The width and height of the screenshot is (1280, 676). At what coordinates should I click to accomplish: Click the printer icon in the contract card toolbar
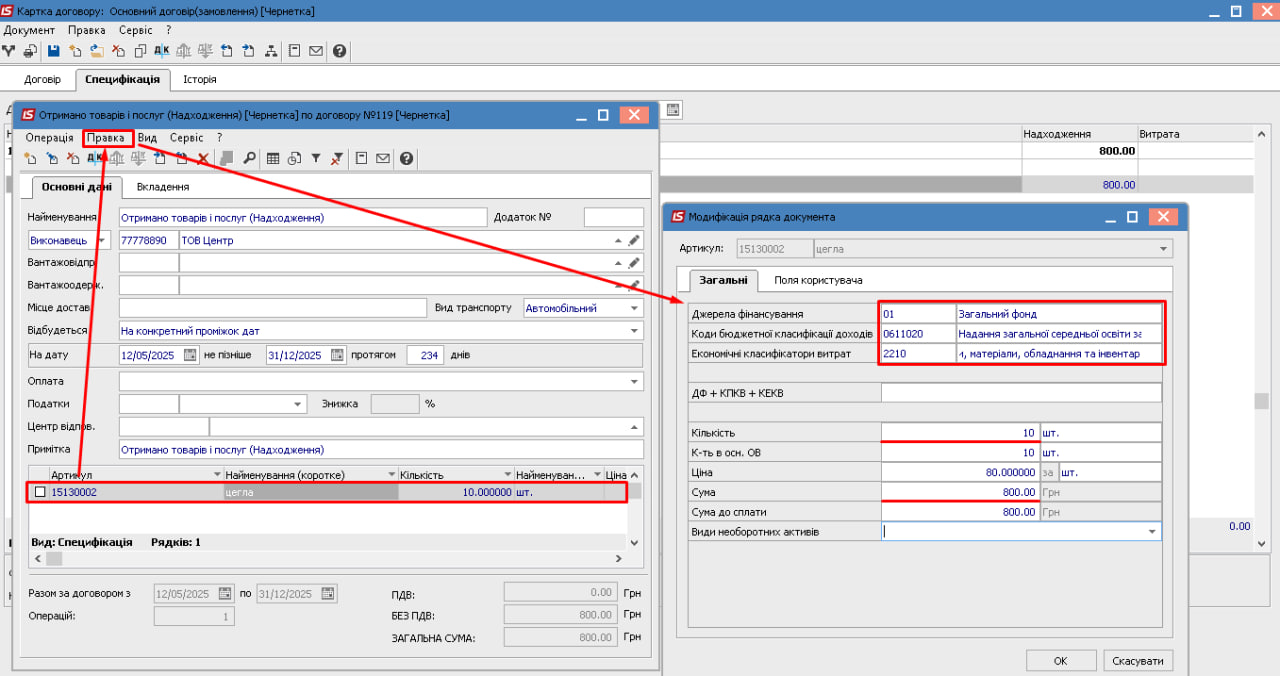[31, 51]
